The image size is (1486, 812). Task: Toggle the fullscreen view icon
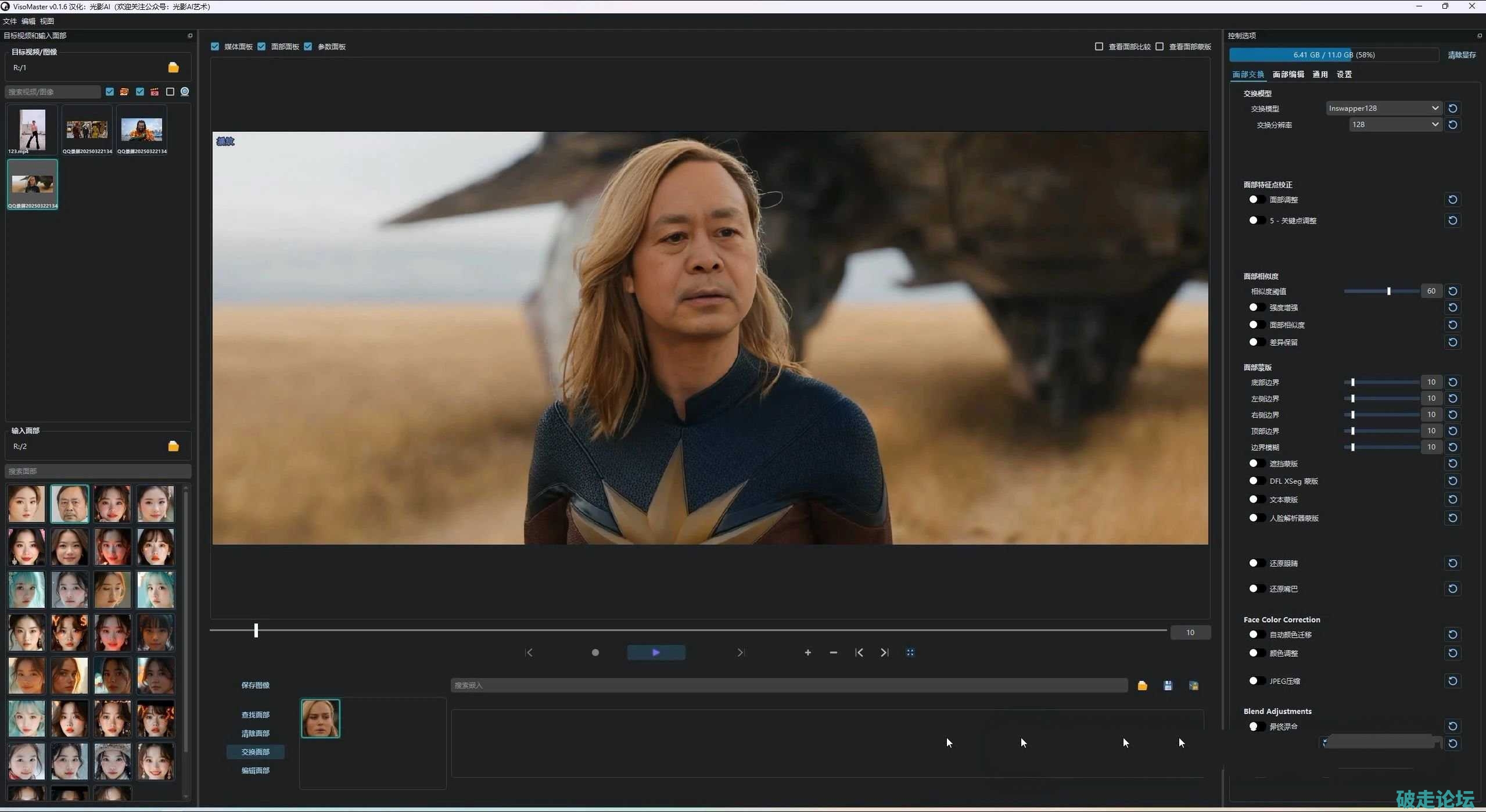point(910,652)
